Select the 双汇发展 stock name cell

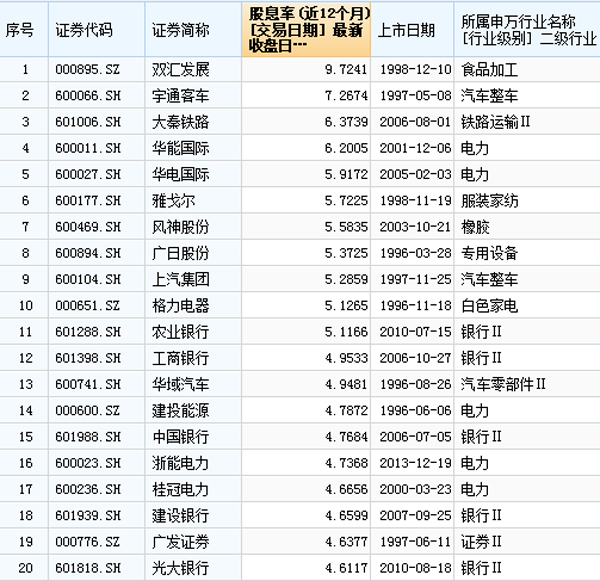180,71
